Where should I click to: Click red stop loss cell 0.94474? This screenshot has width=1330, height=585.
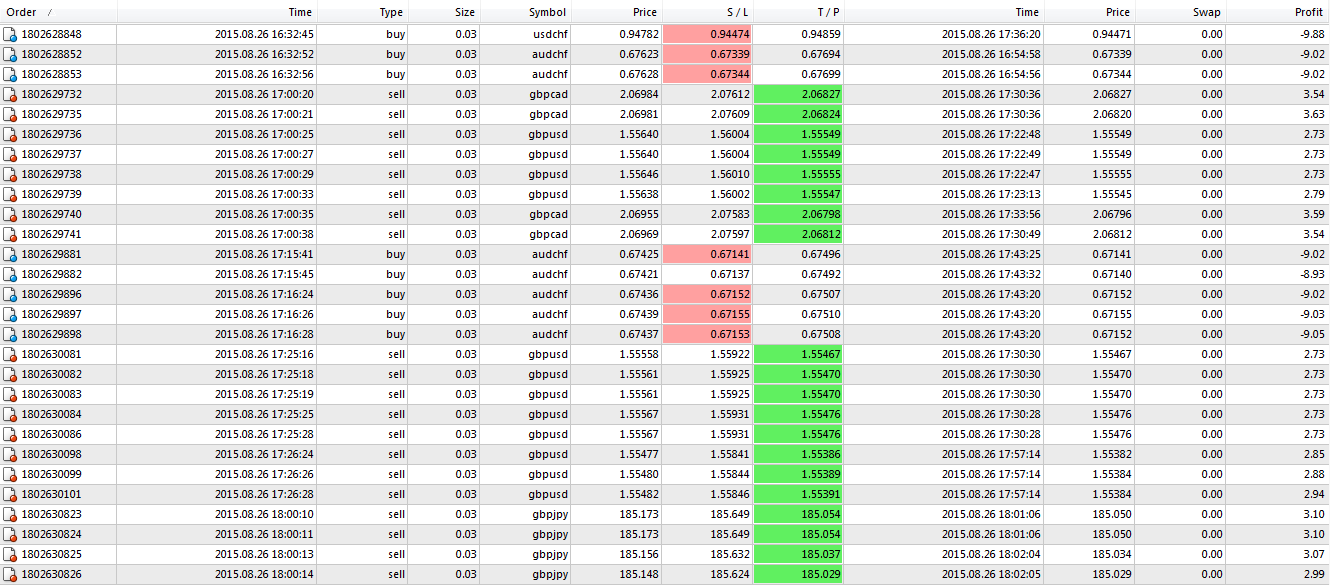(x=707, y=34)
